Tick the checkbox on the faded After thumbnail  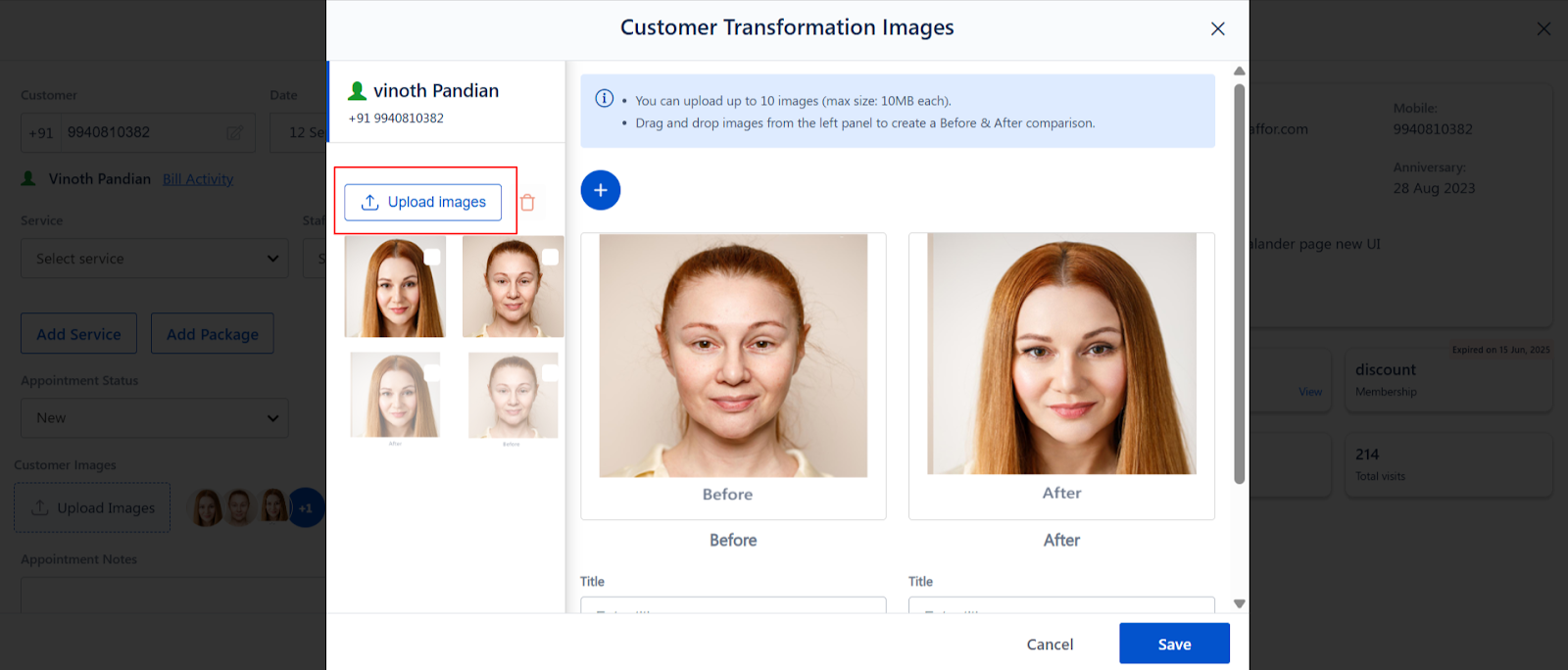click(432, 373)
